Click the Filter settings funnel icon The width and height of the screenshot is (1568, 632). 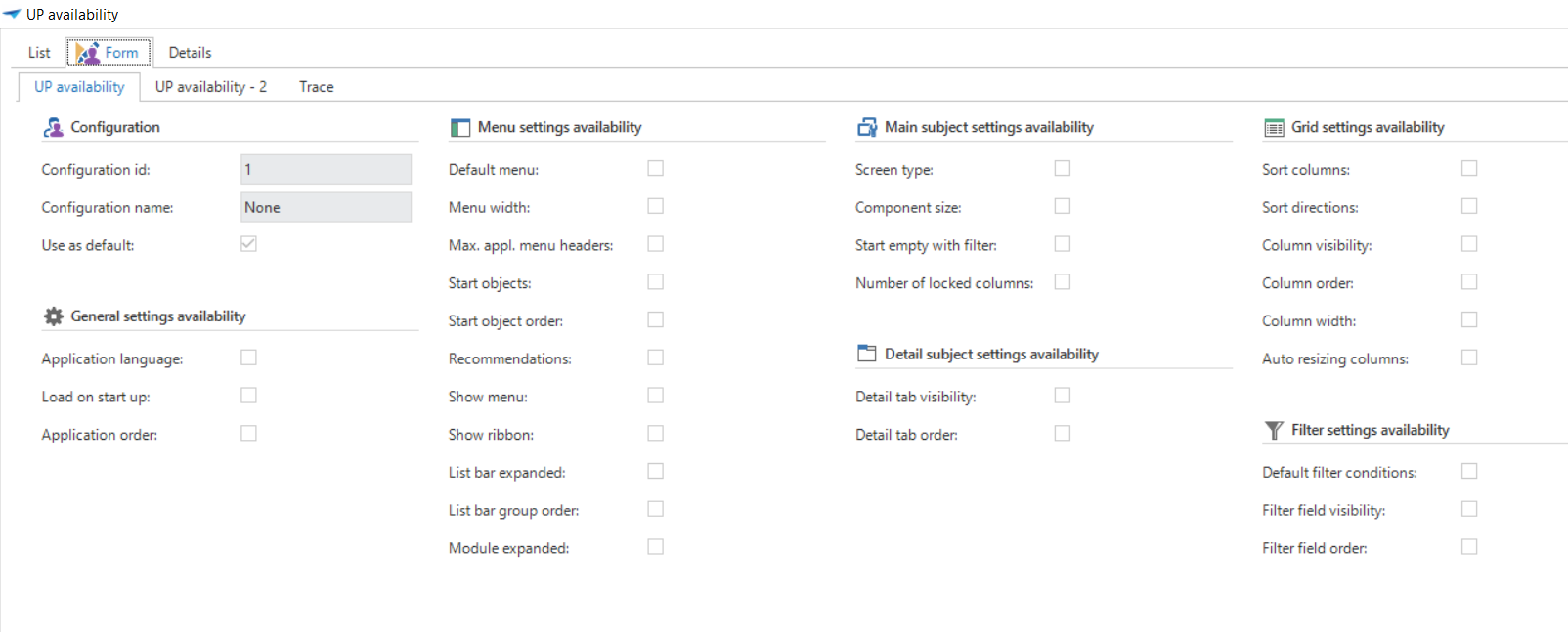click(x=1274, y=430)
